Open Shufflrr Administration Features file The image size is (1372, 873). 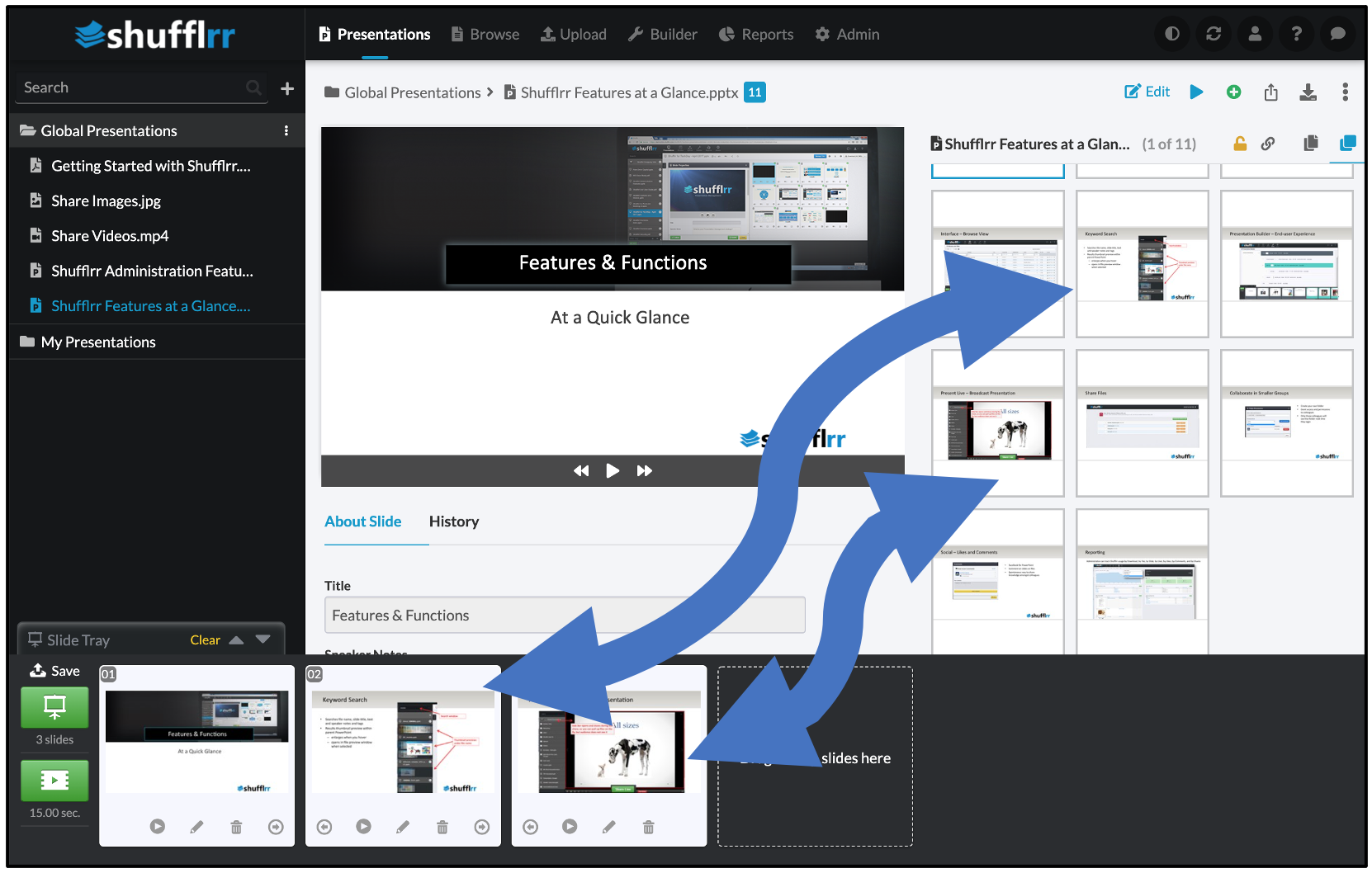tap(152, 271)
